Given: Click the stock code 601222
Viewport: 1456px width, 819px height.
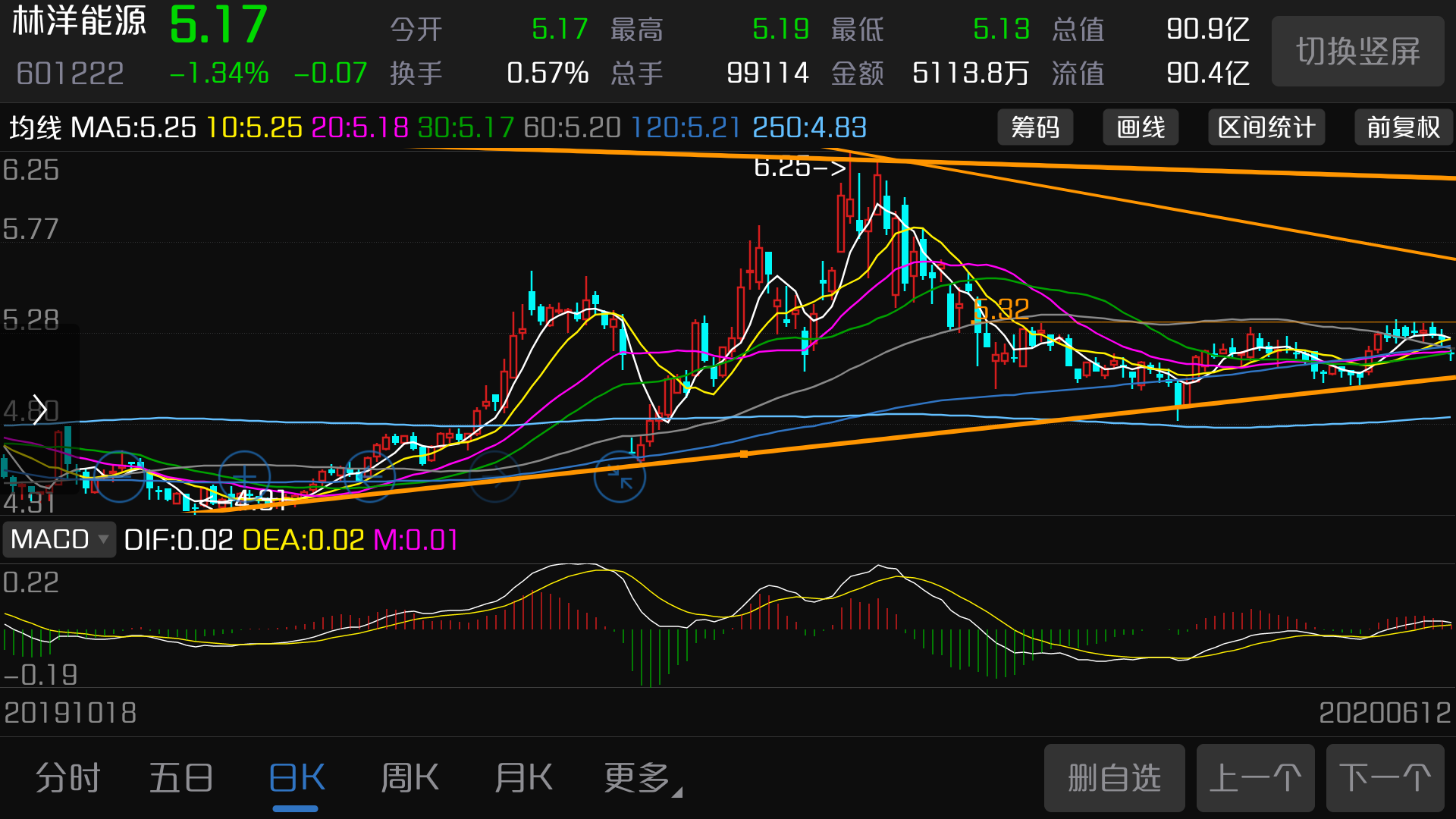Looking at the screenshot, I should [x=70, y=74].
